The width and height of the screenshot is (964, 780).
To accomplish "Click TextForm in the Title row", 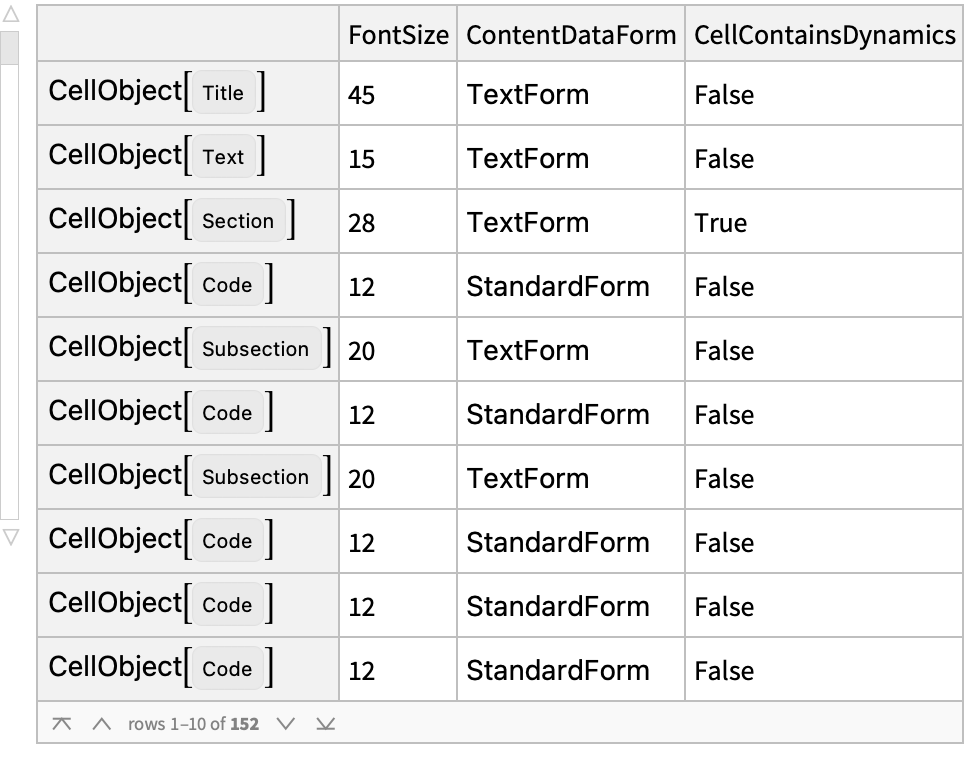I will pos(528,95).
